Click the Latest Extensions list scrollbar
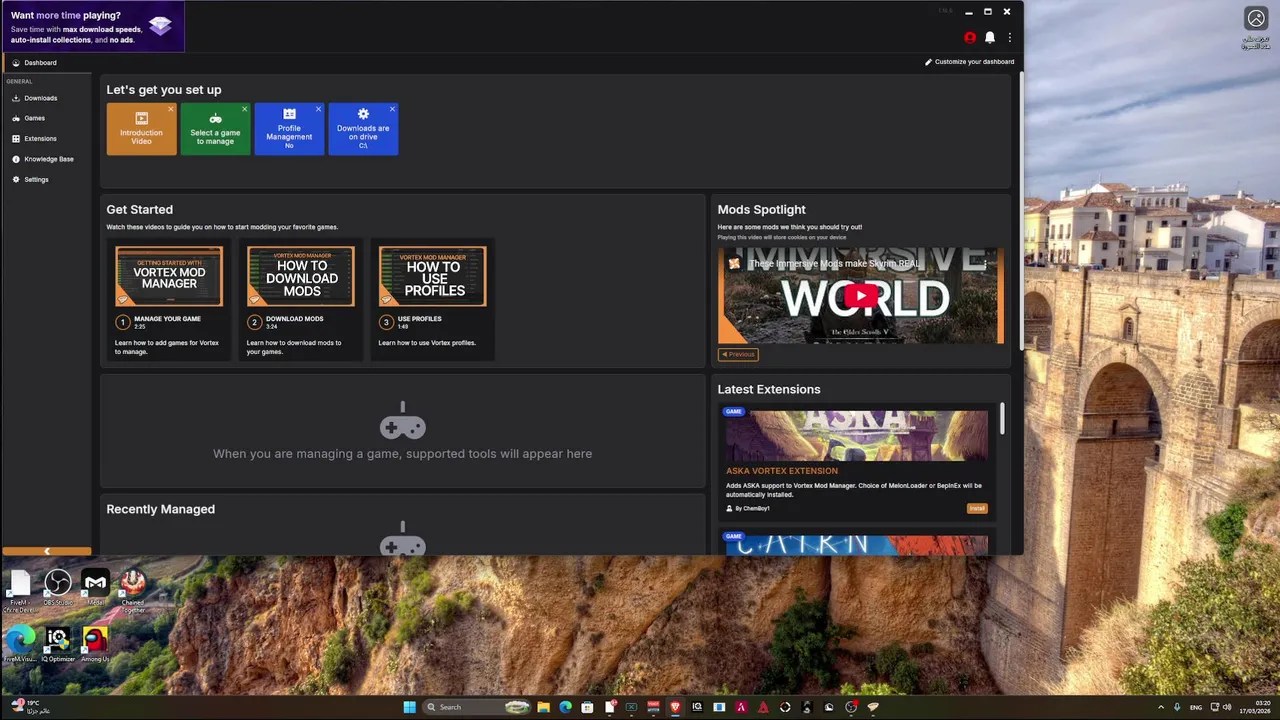 [1002, 419]
